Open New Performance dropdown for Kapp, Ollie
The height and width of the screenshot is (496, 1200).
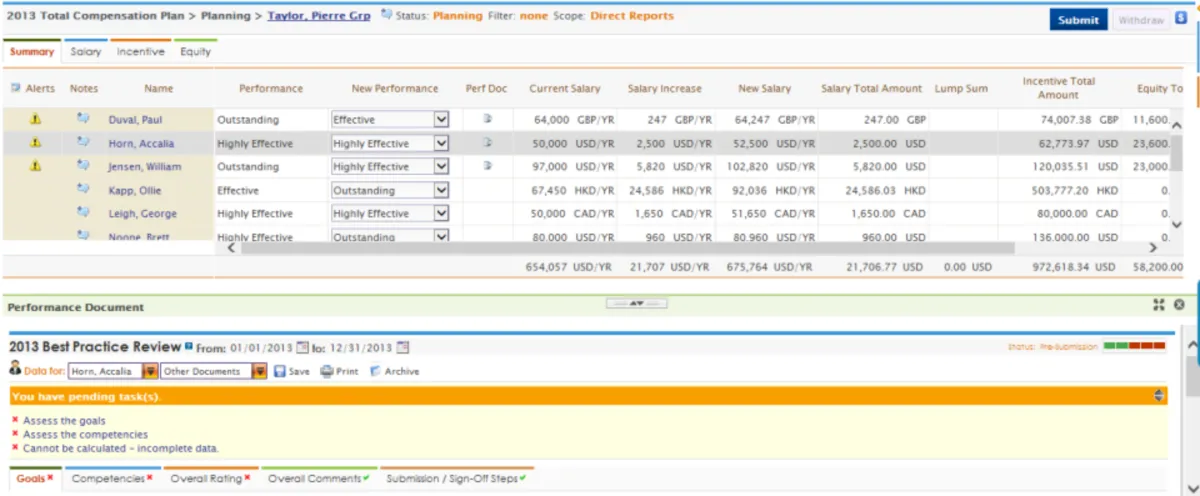click(441, 190)
